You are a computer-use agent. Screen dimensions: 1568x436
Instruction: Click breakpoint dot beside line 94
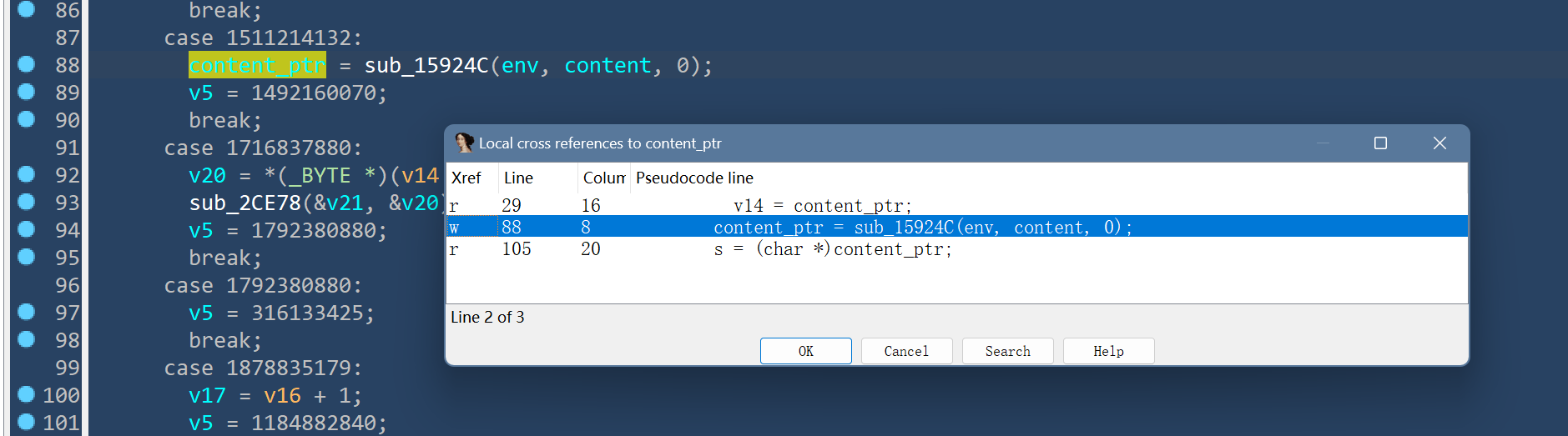(x=26, y=229)
